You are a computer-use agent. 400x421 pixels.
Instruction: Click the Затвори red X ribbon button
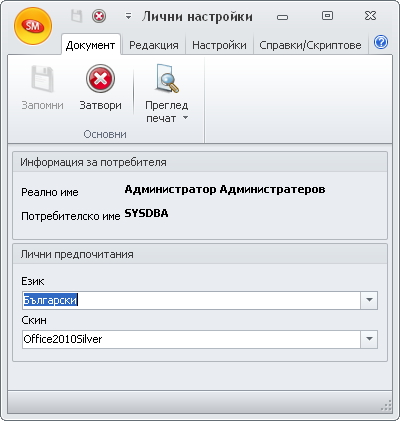pyautogui.click(x=100, y=88)
